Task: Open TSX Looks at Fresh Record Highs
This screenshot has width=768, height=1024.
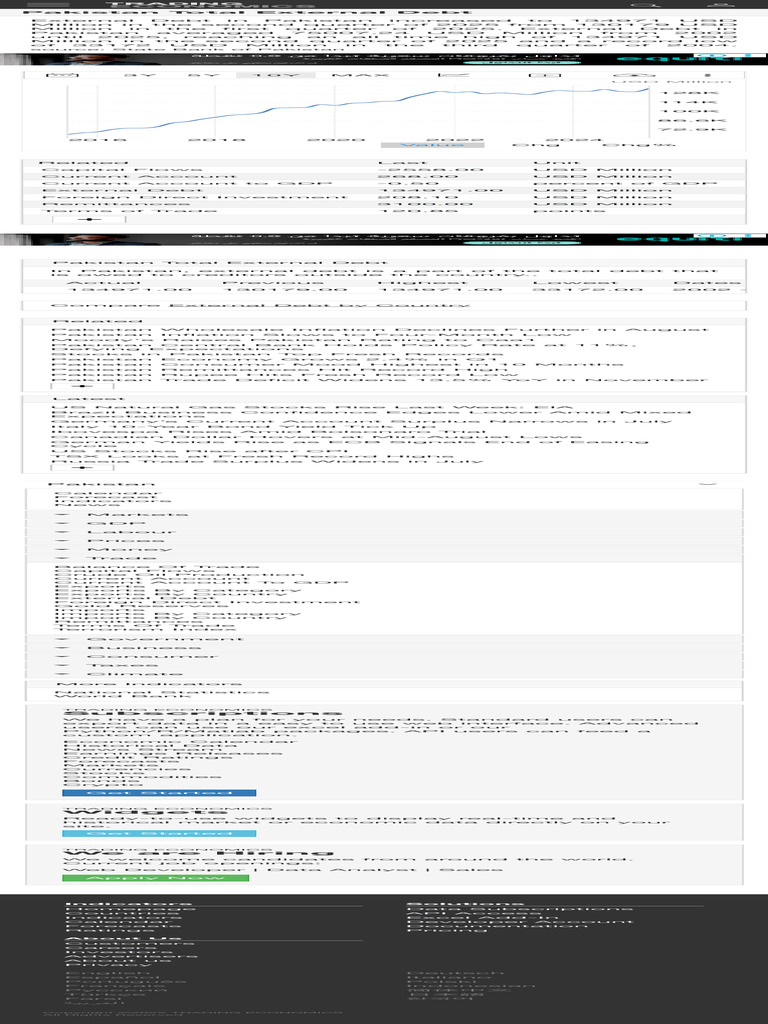Action: (x=252, y=456)
